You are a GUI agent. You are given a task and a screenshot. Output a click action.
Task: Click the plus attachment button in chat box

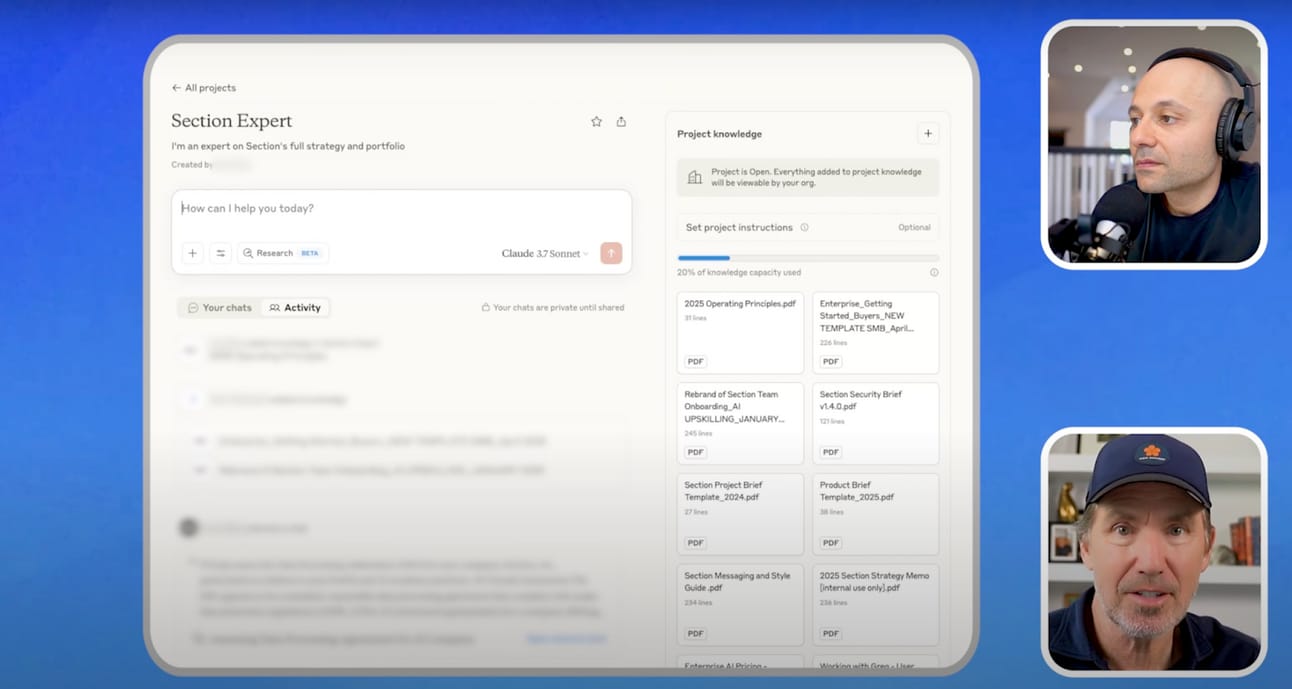(193, 254)
